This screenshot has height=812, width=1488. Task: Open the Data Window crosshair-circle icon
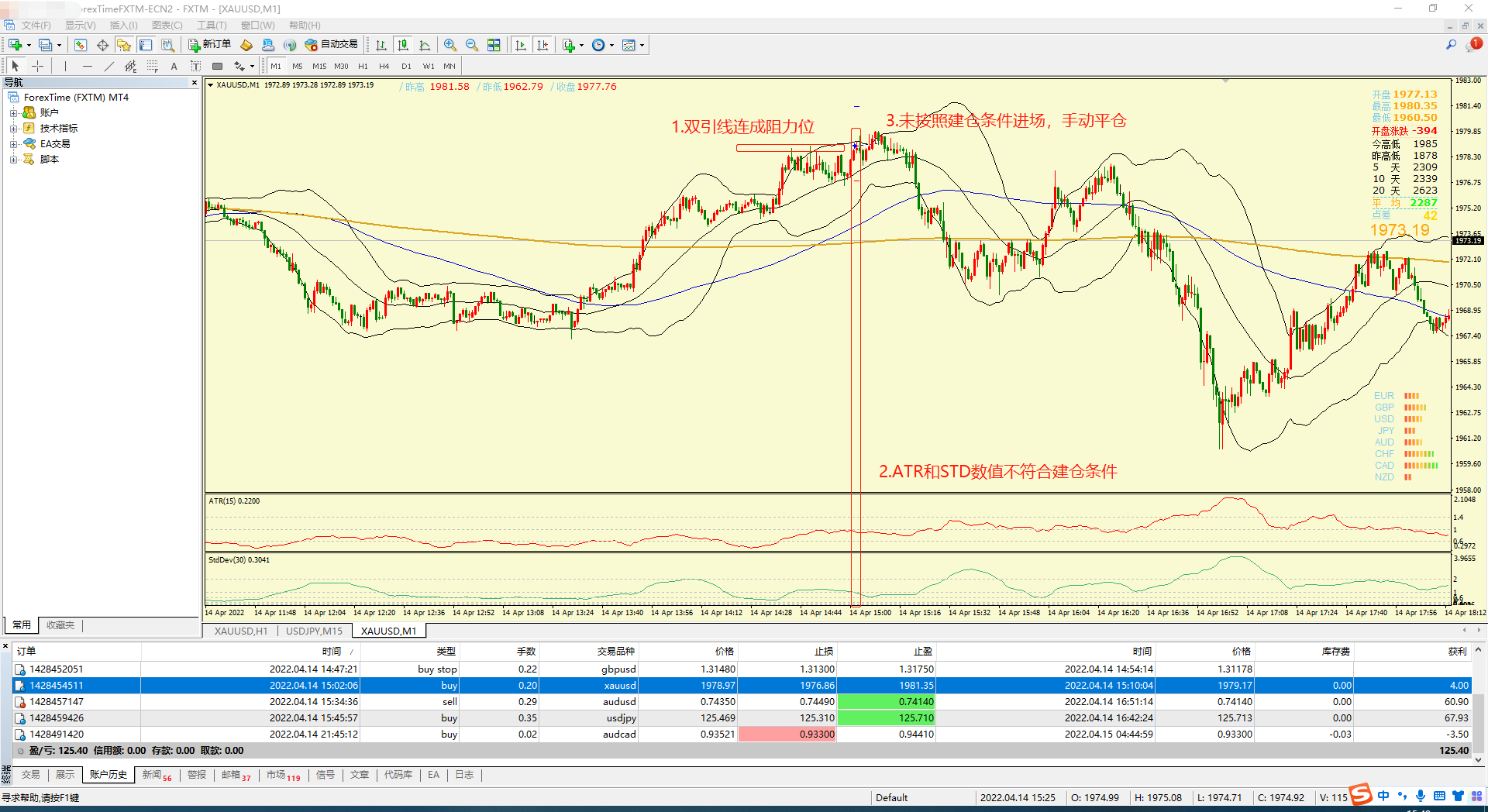[x=102, y=45]
